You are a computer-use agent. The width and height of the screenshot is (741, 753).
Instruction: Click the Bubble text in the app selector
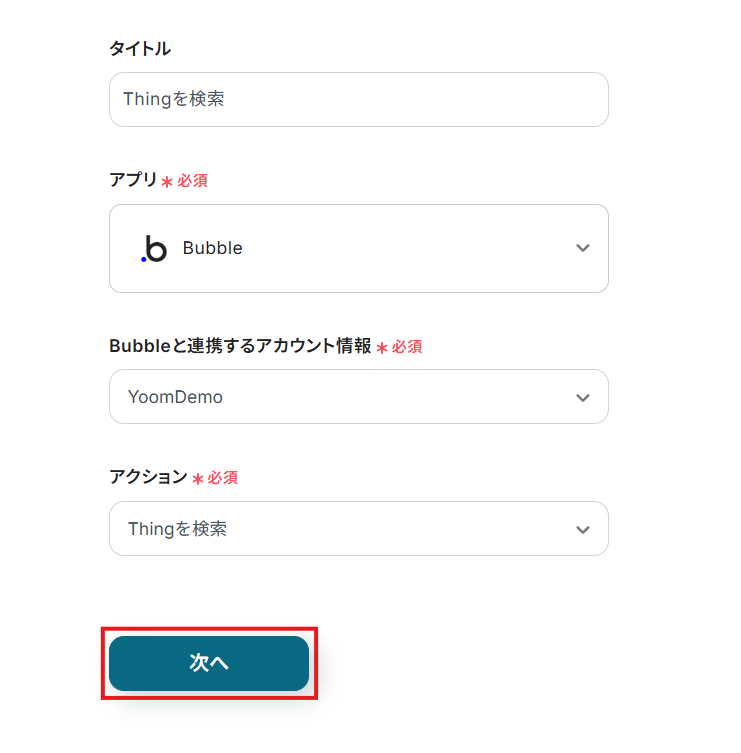(x=212, y=249)
